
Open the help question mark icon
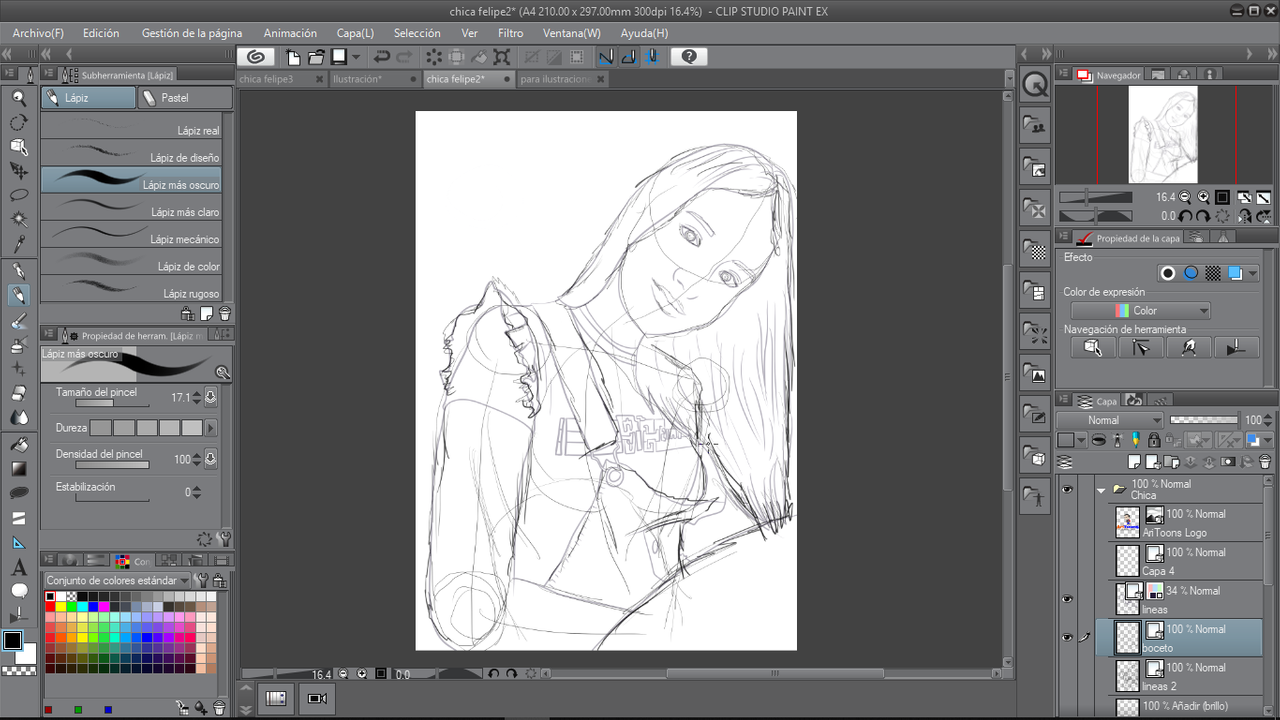(x=688, y=57)
